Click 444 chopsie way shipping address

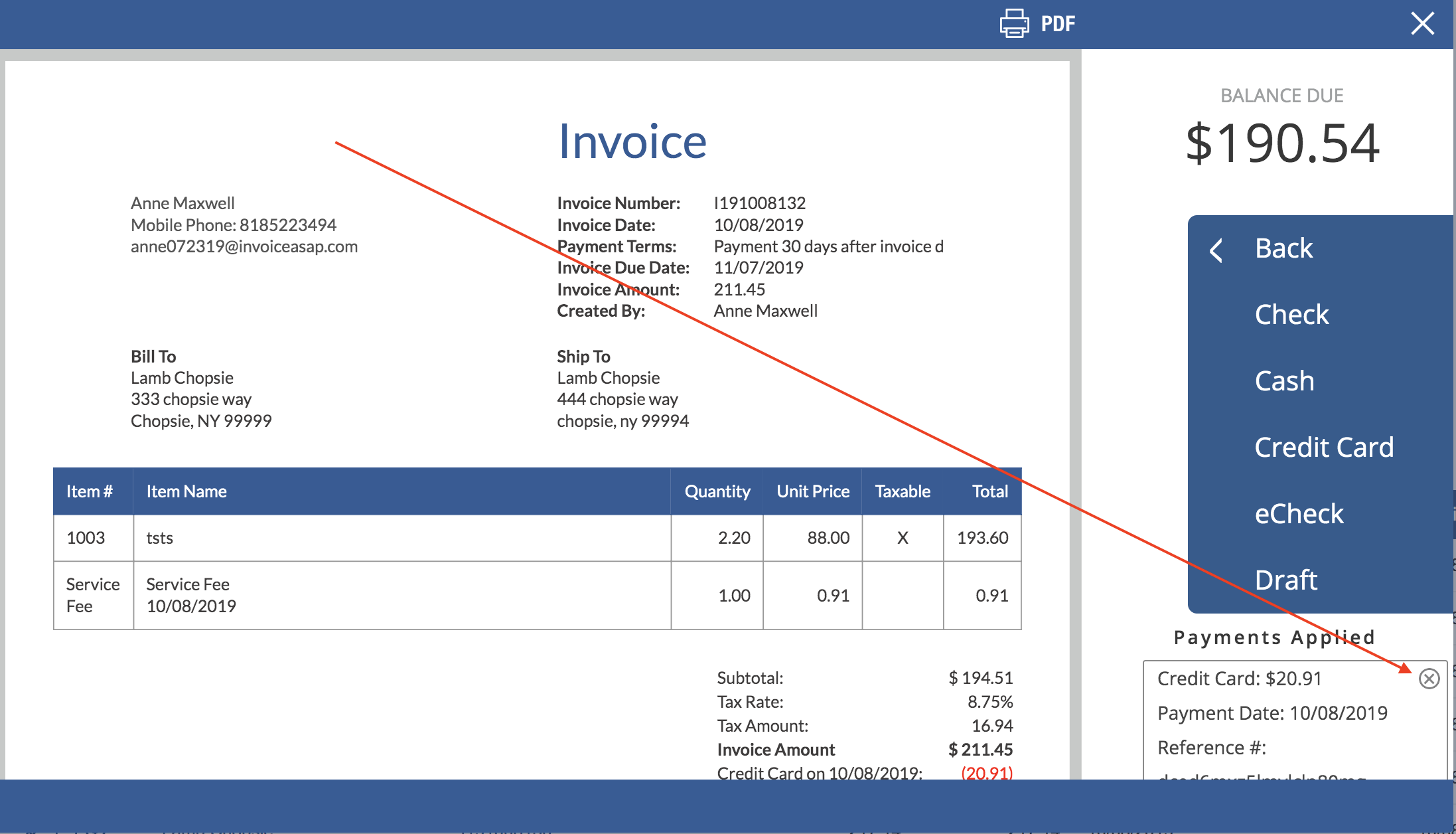coord(617,399)
